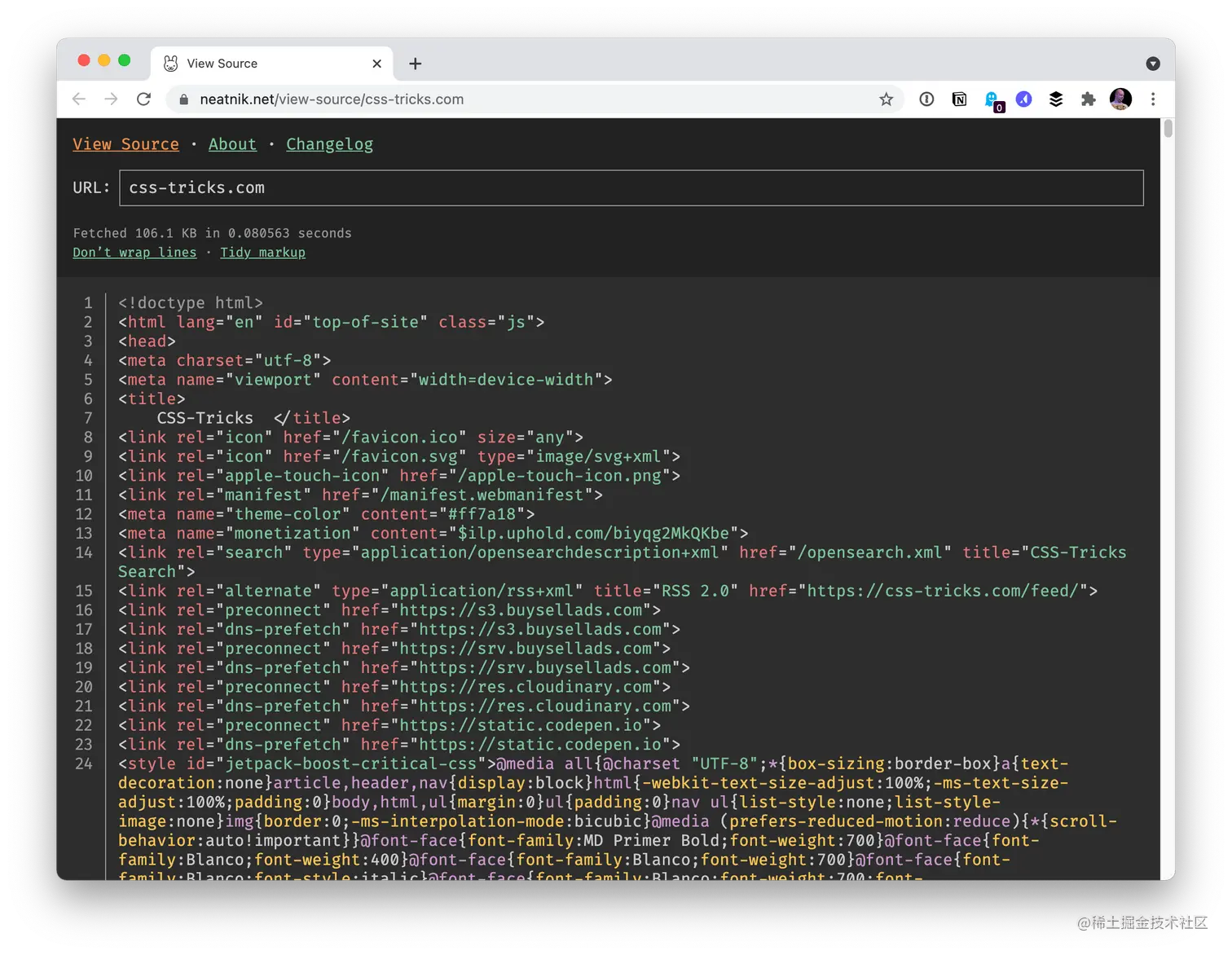1232x955 pixels.
Task: Click the jetpack-boost-critical-css style id
Action: tap(350, 764)
